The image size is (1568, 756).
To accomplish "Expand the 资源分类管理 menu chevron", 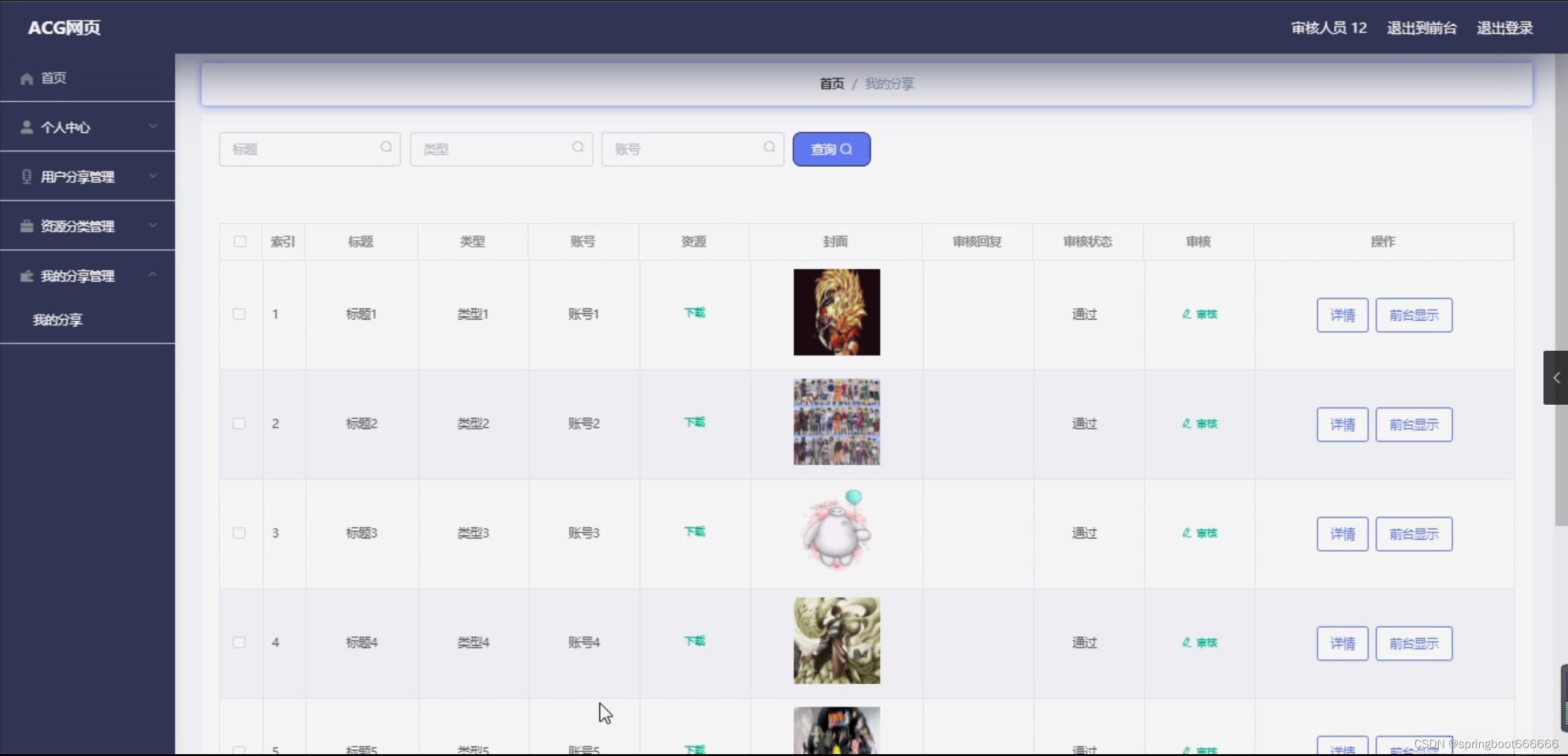I will click(153, 226).
